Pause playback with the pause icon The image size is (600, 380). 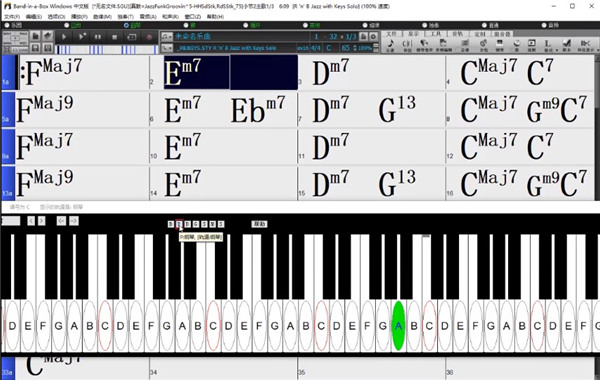(x=98, y=37)
